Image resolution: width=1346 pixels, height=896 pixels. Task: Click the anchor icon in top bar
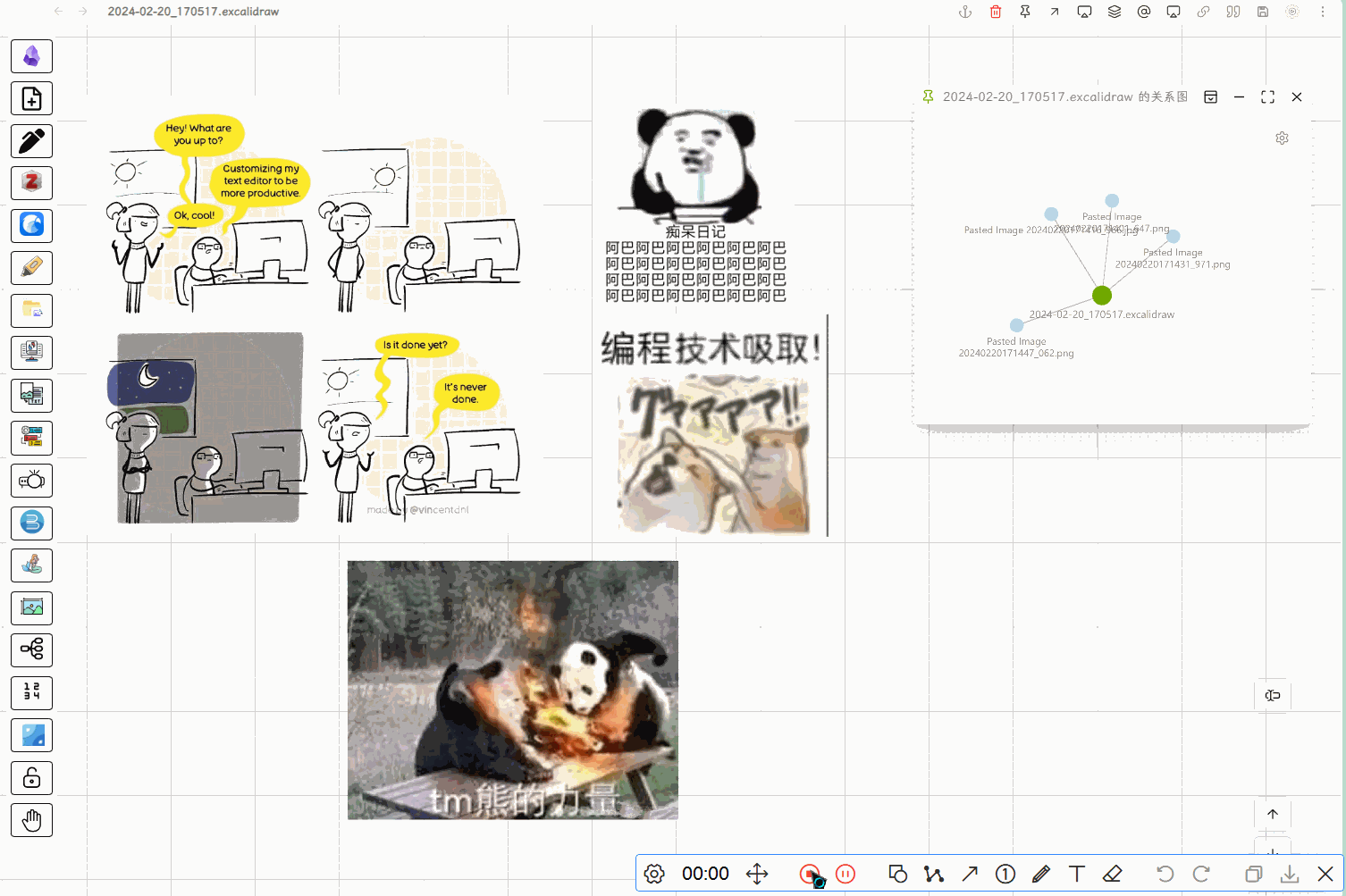(x=965, y=12)
